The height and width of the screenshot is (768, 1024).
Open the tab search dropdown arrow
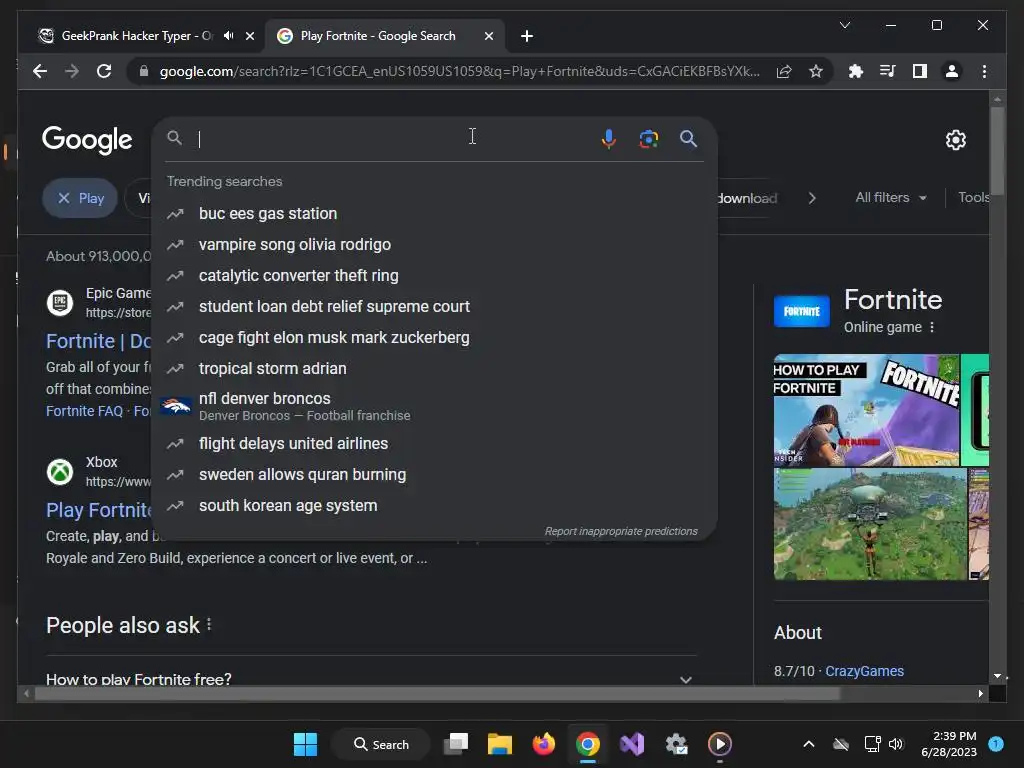[844, 25]
